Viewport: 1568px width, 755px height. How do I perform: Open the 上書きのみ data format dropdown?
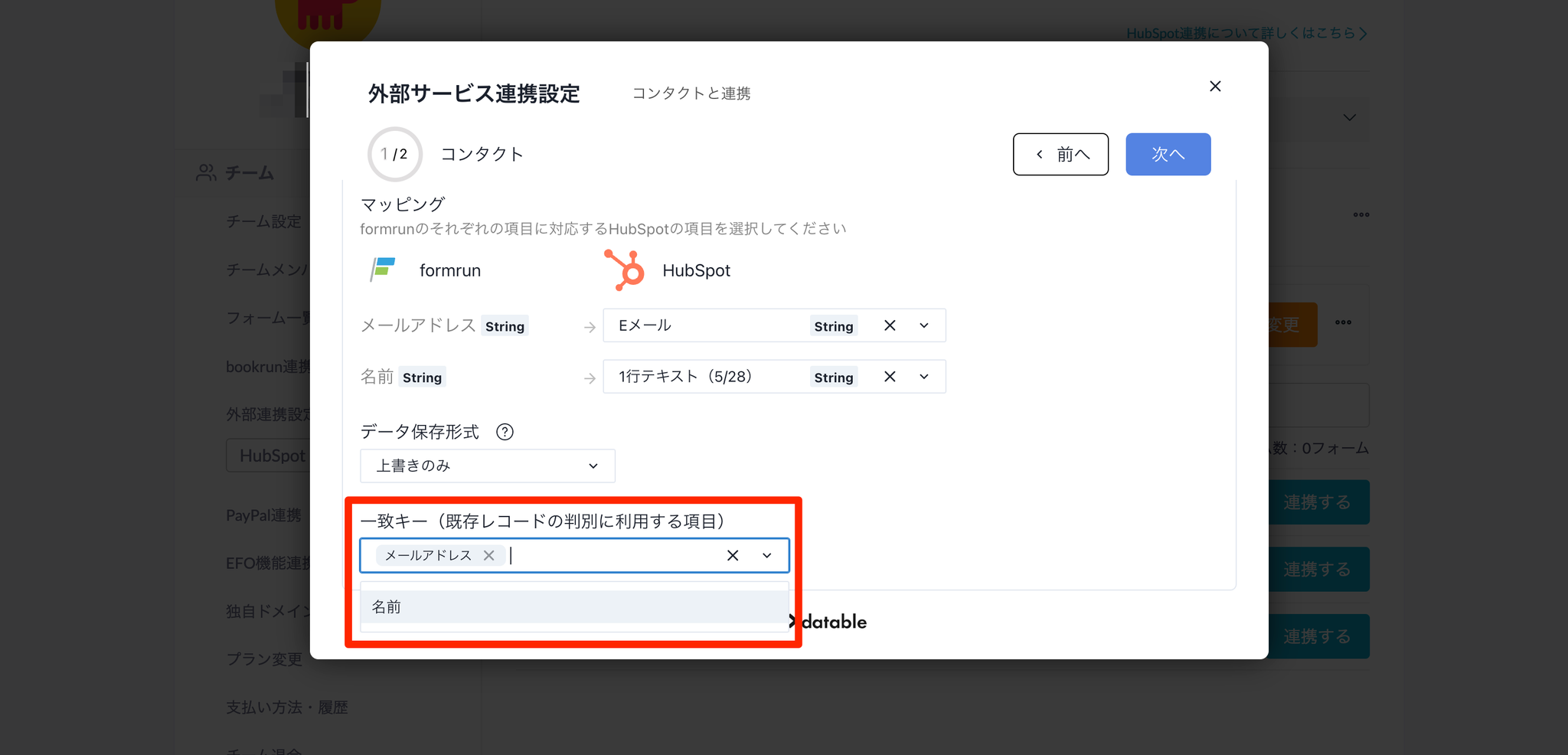pos(487,466)
